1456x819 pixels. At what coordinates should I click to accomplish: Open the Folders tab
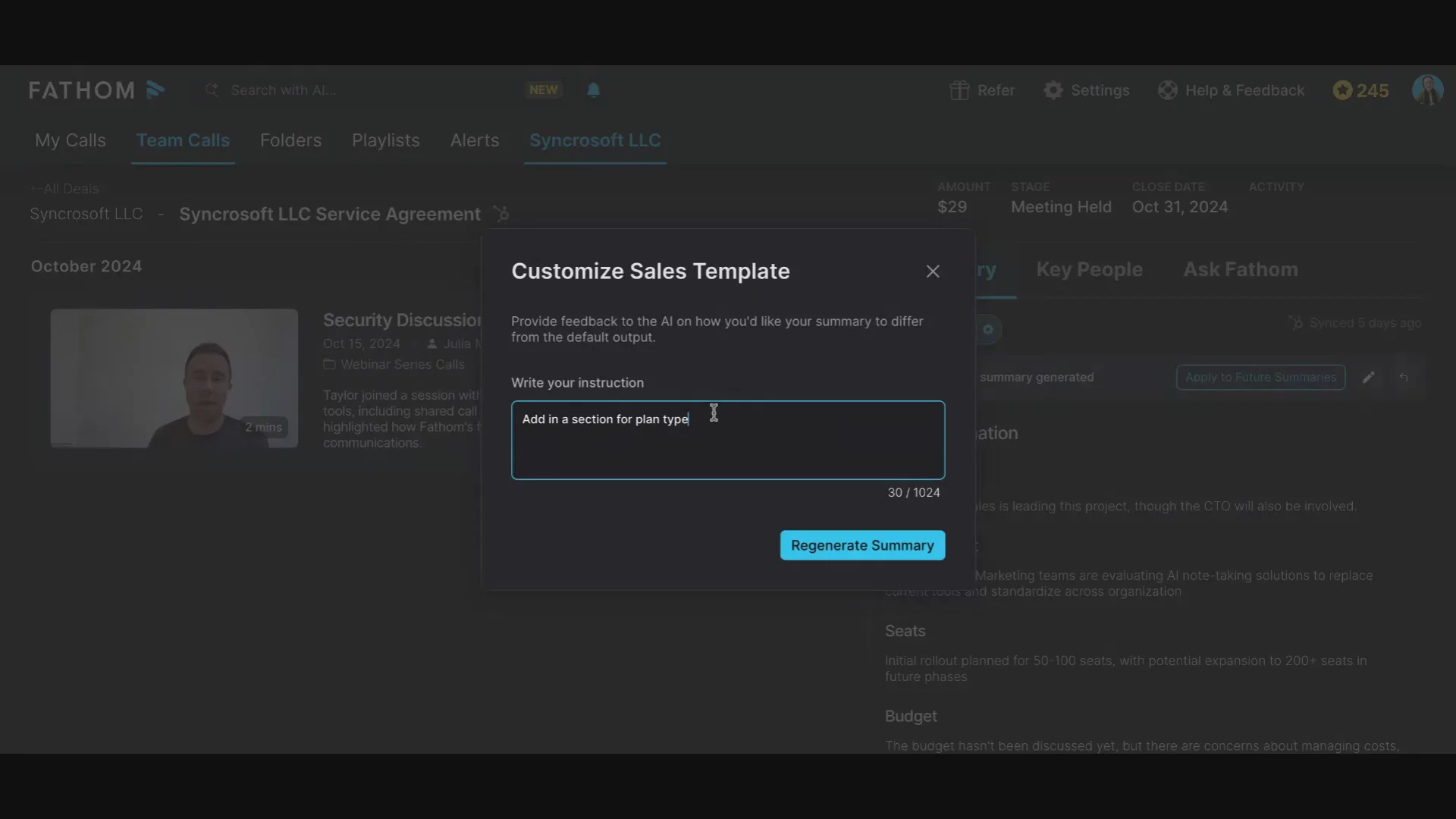290,140
